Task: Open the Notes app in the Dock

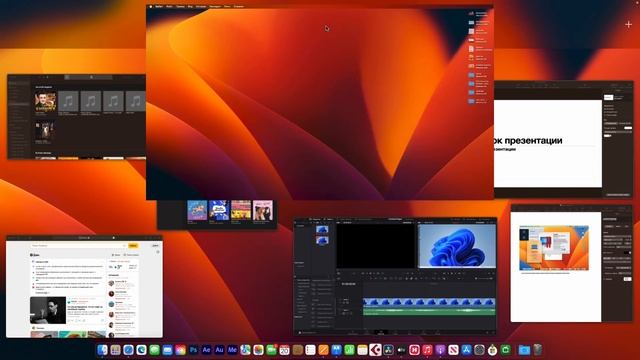Action: (x=362, y=350)
